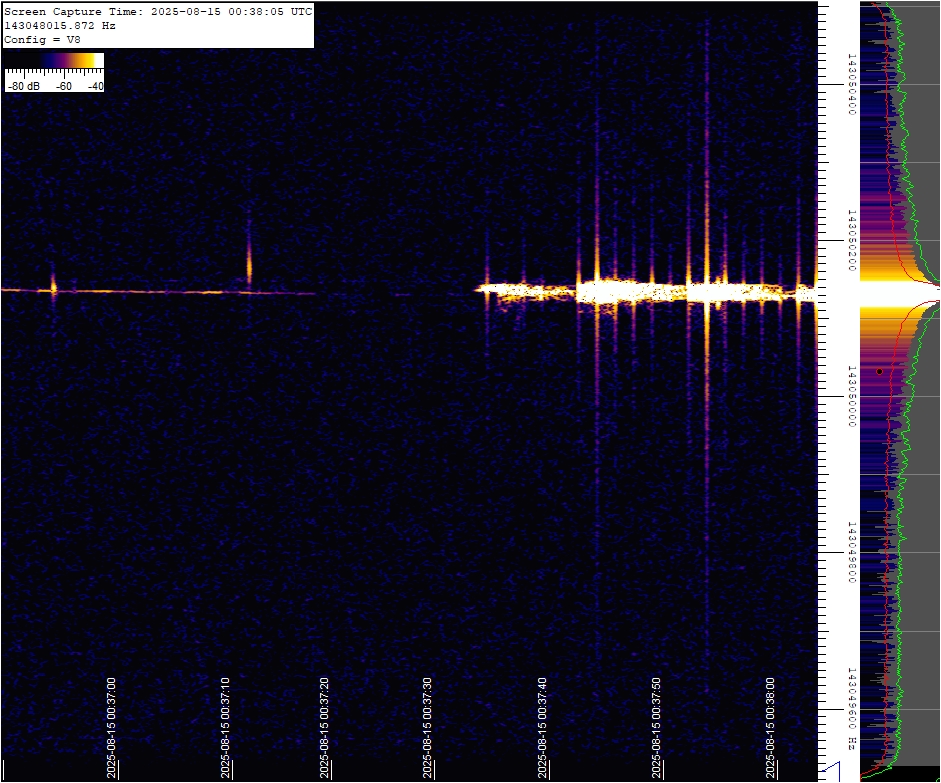Click the 143050400 frequency axis label
941x783 pixels.
click(851, 84)
